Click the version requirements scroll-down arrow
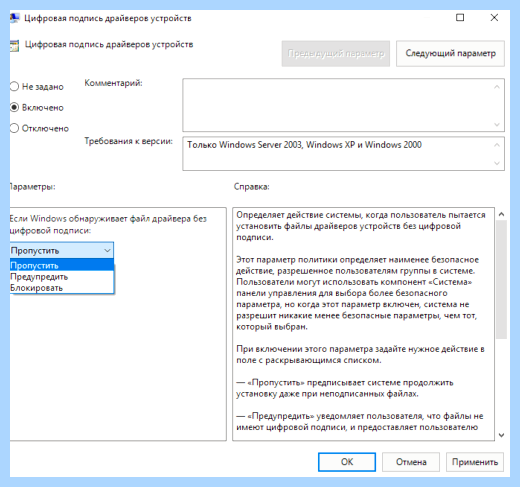520x487 pixels. point(497,163)
